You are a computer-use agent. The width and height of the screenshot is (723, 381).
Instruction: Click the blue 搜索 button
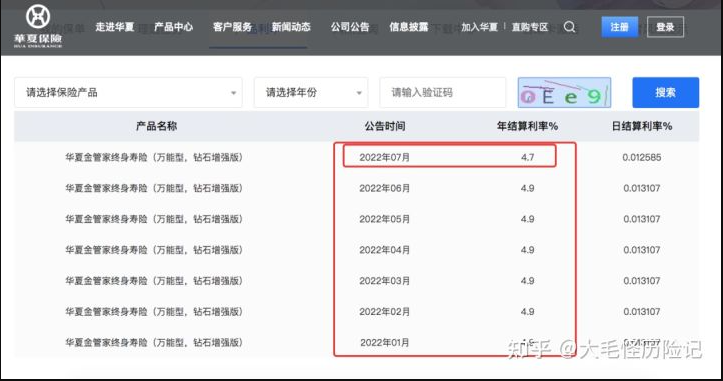[665, 92]
